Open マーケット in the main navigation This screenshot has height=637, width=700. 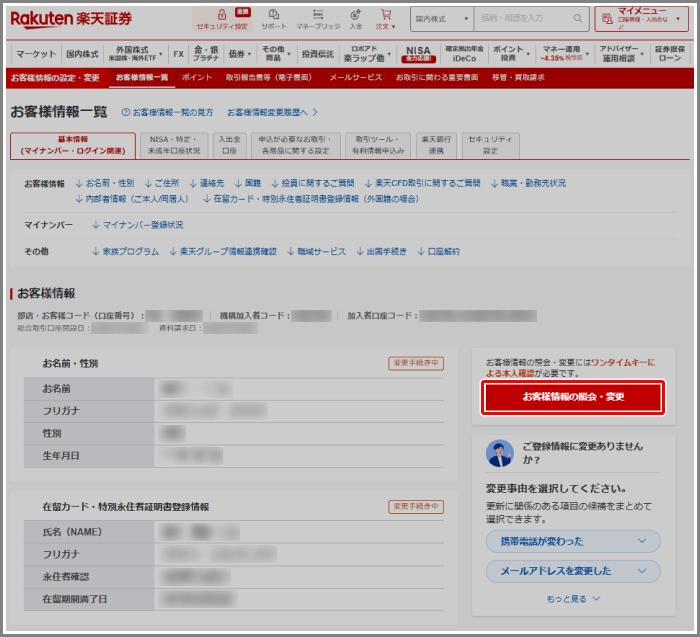36,54
